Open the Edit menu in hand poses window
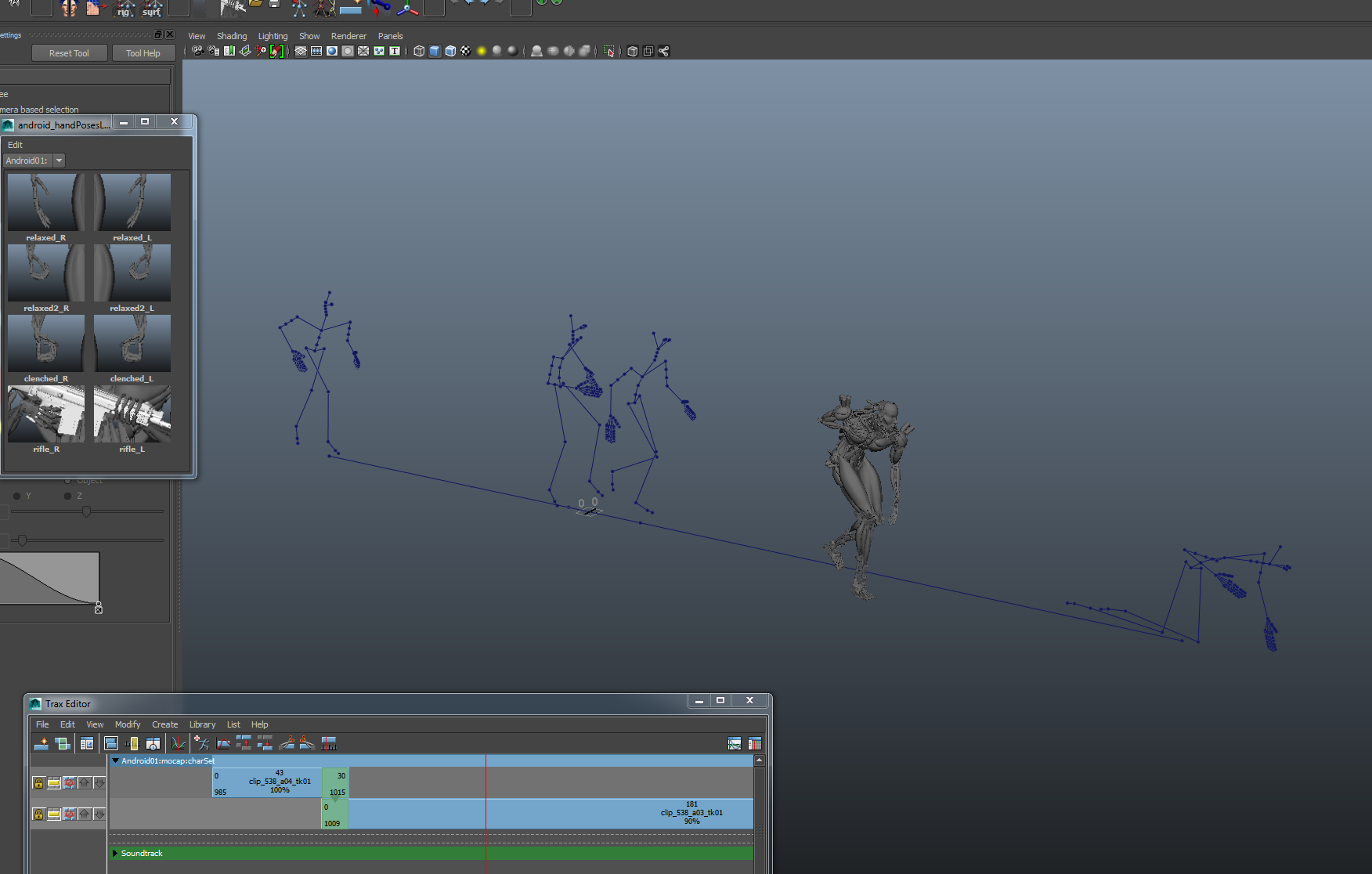 coord(15,145)
